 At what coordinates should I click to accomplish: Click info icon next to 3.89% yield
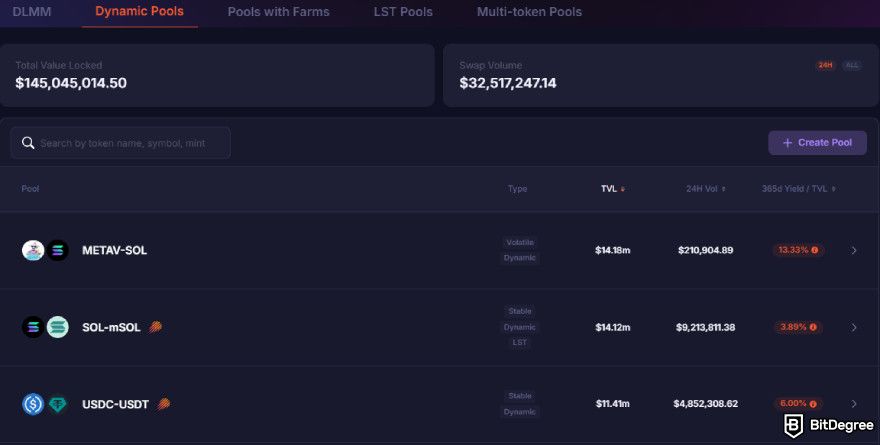813,327
